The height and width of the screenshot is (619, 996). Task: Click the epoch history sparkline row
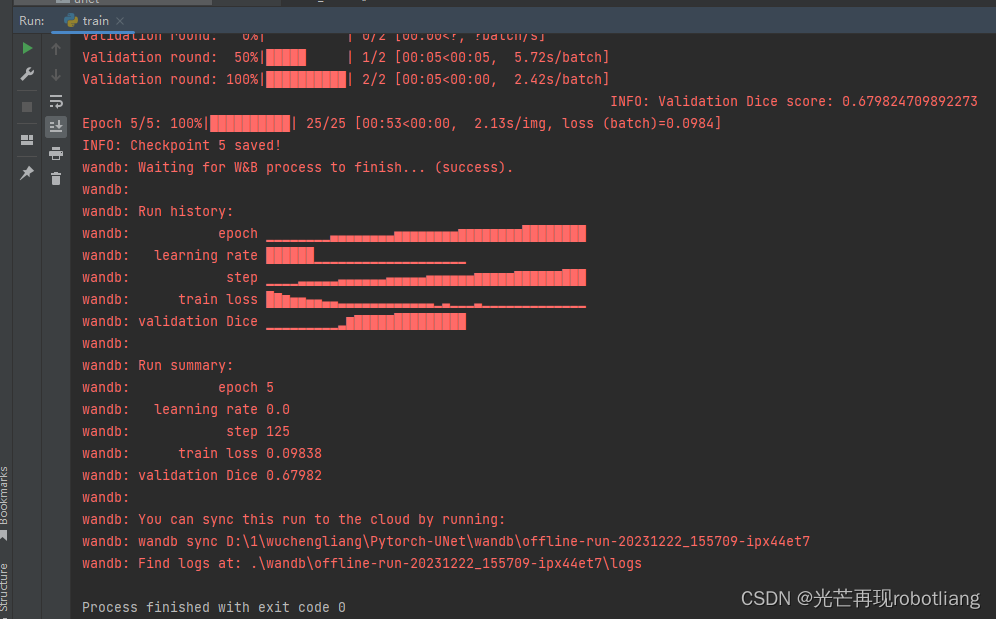[x=333, y=234]
